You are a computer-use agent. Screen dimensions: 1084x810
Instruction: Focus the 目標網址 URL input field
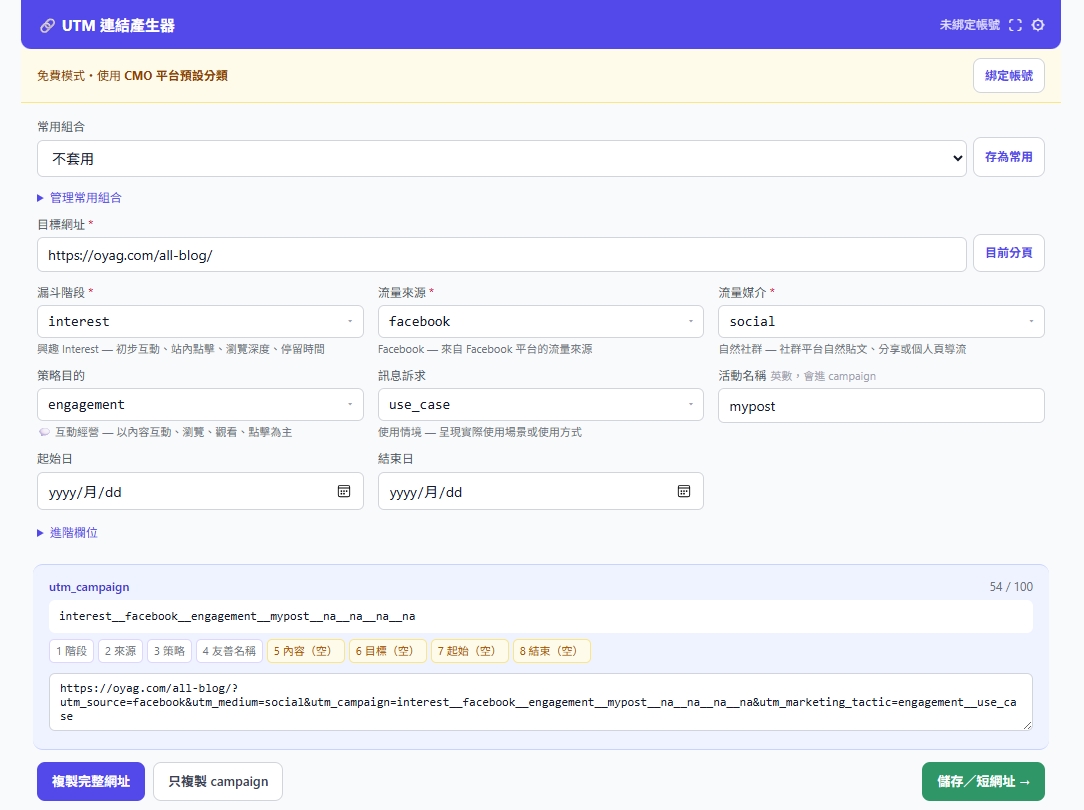(501, 255)
